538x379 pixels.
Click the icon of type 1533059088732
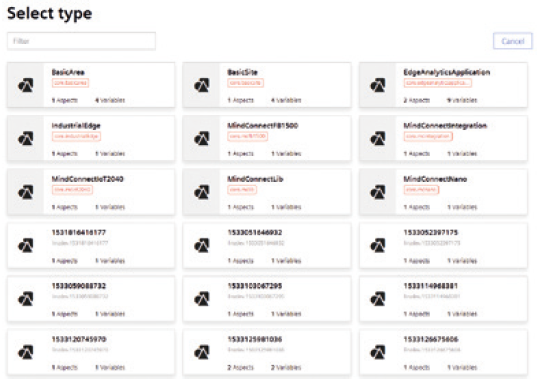point(26,299)
